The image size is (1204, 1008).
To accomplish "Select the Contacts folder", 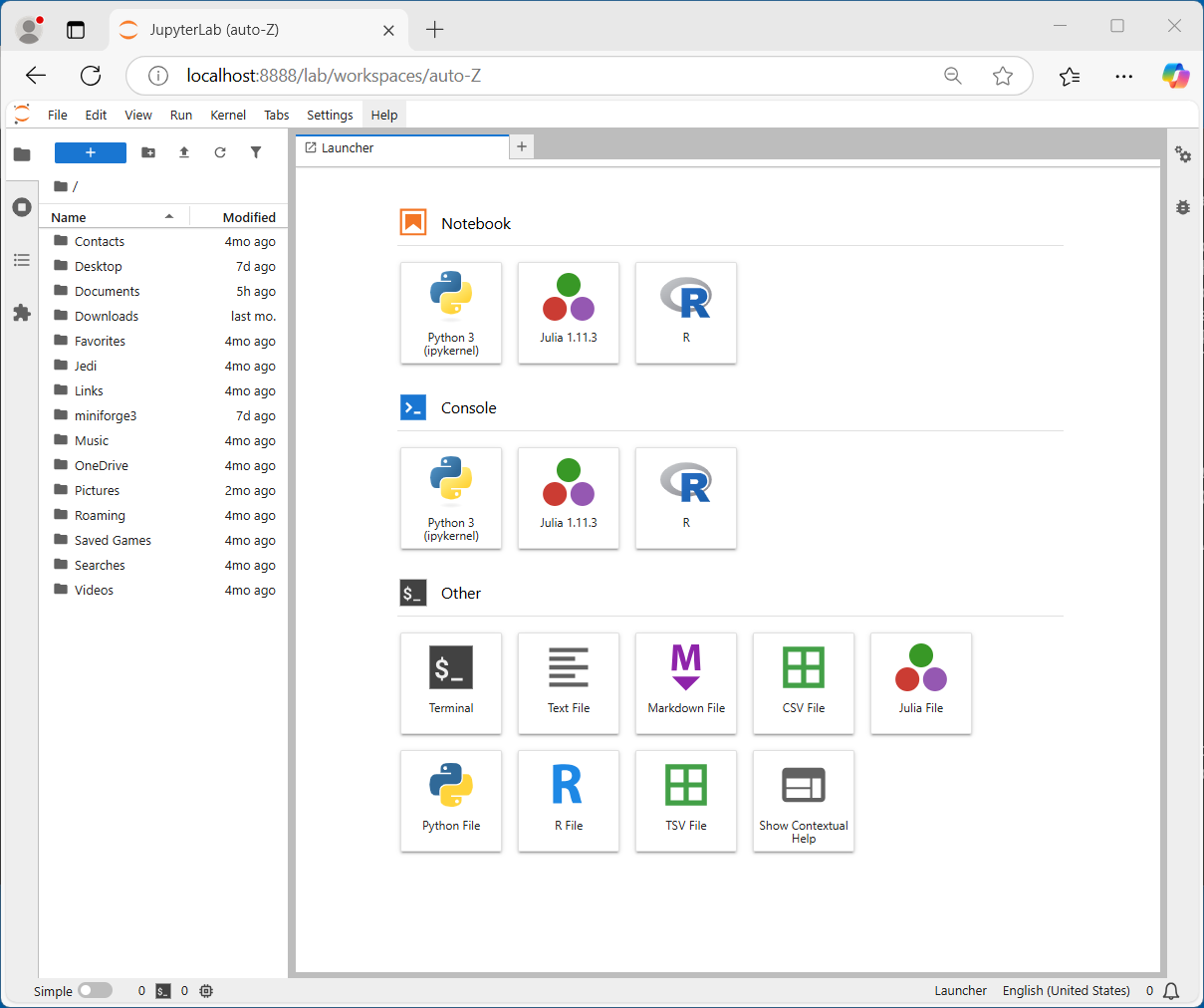I will pos(163,241).
